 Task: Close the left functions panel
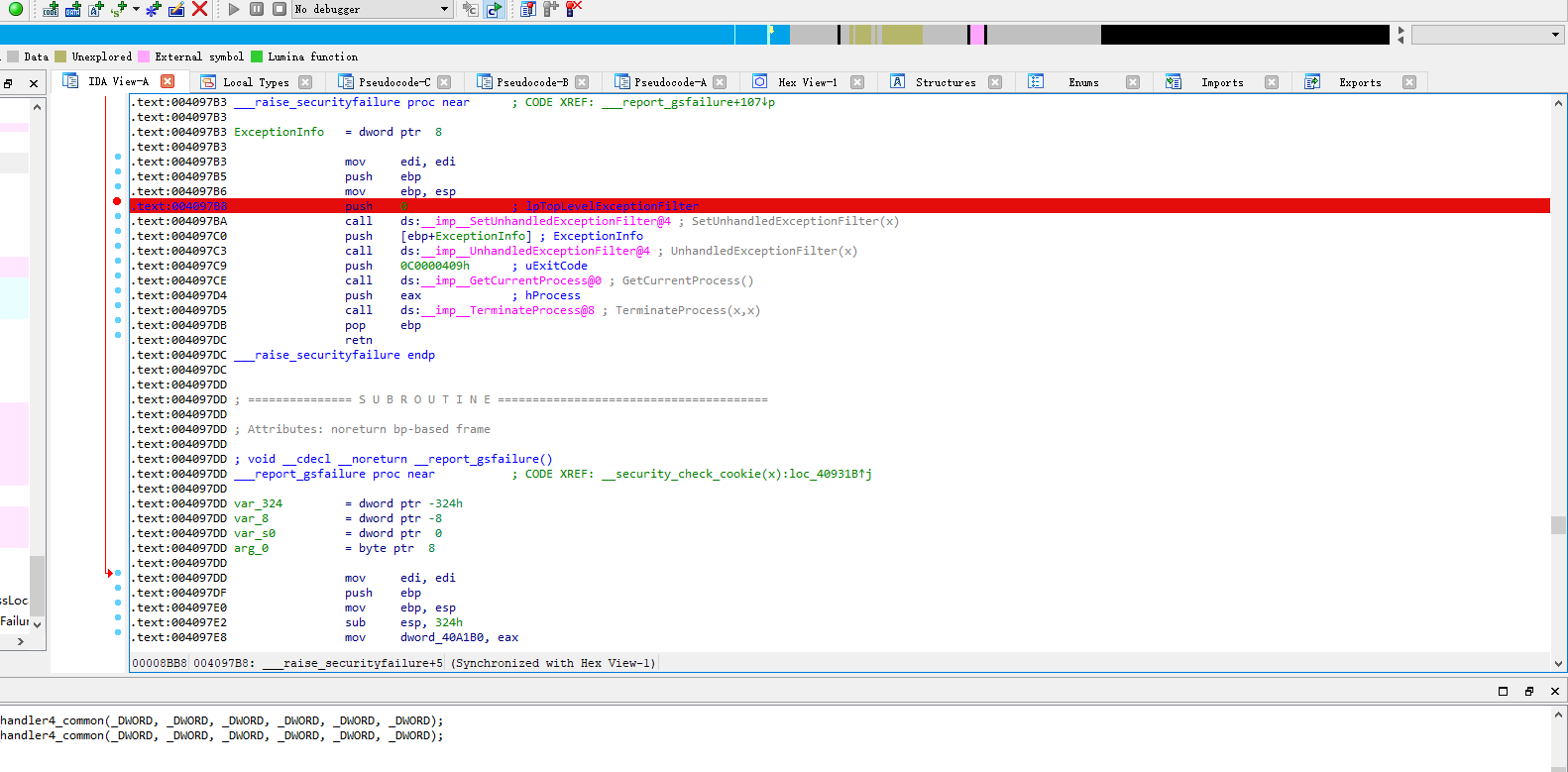34,83
